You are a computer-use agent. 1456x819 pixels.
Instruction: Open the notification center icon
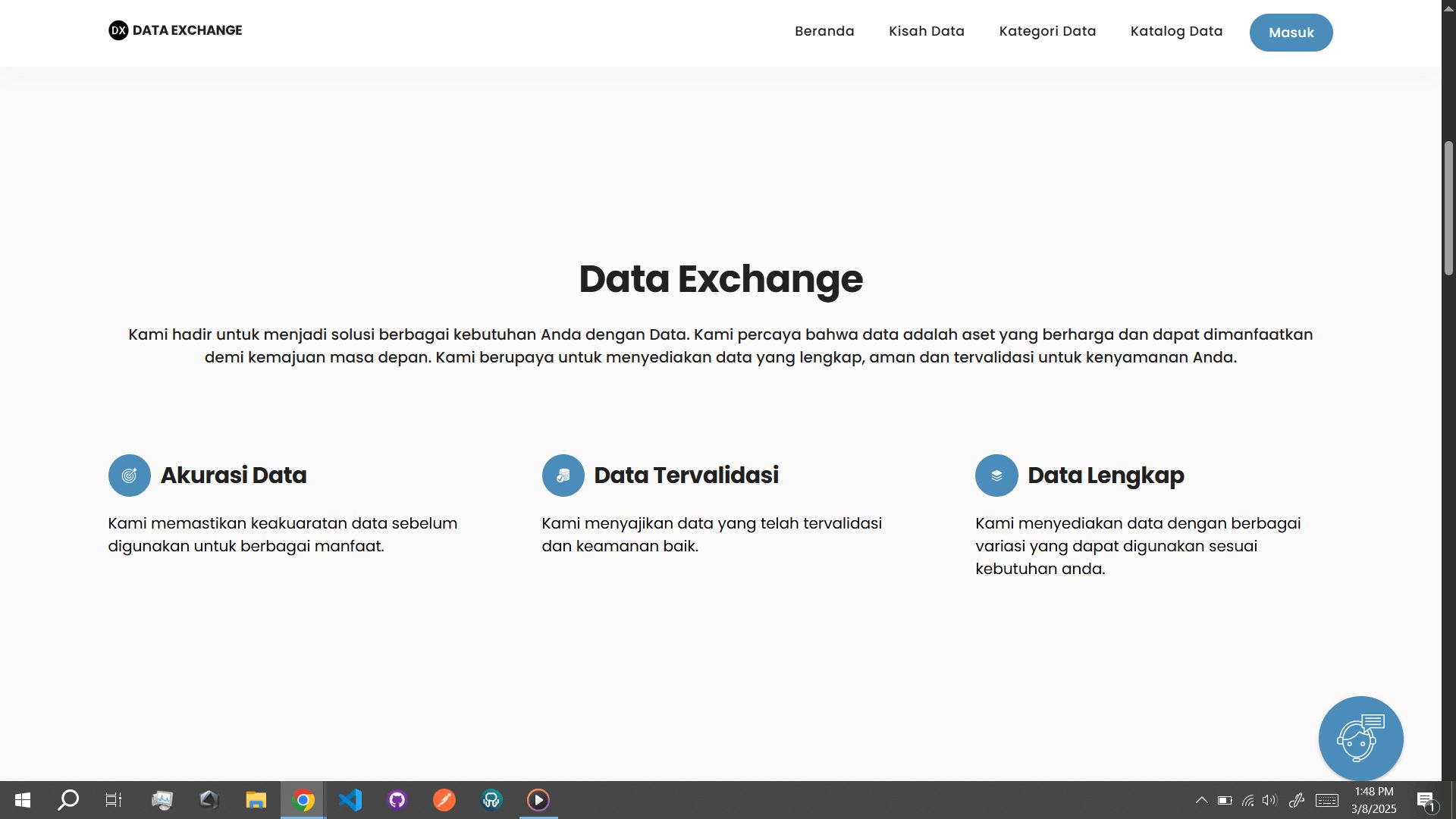point(1426,801)
